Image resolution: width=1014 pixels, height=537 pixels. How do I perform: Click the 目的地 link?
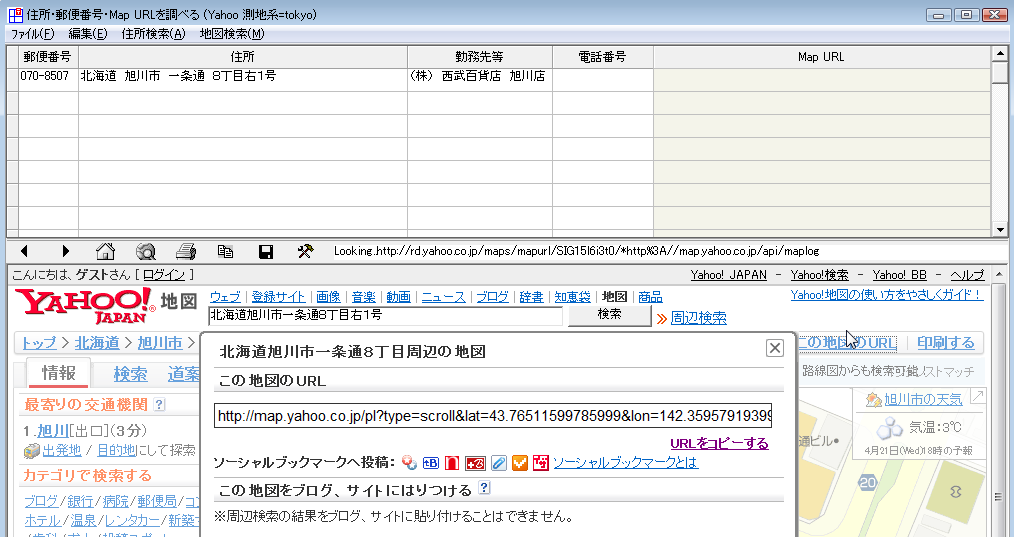(116, 450)
